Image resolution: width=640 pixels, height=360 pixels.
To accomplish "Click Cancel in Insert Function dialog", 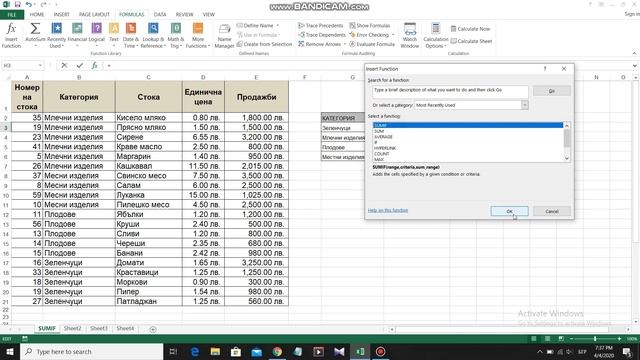I will 552,211.
